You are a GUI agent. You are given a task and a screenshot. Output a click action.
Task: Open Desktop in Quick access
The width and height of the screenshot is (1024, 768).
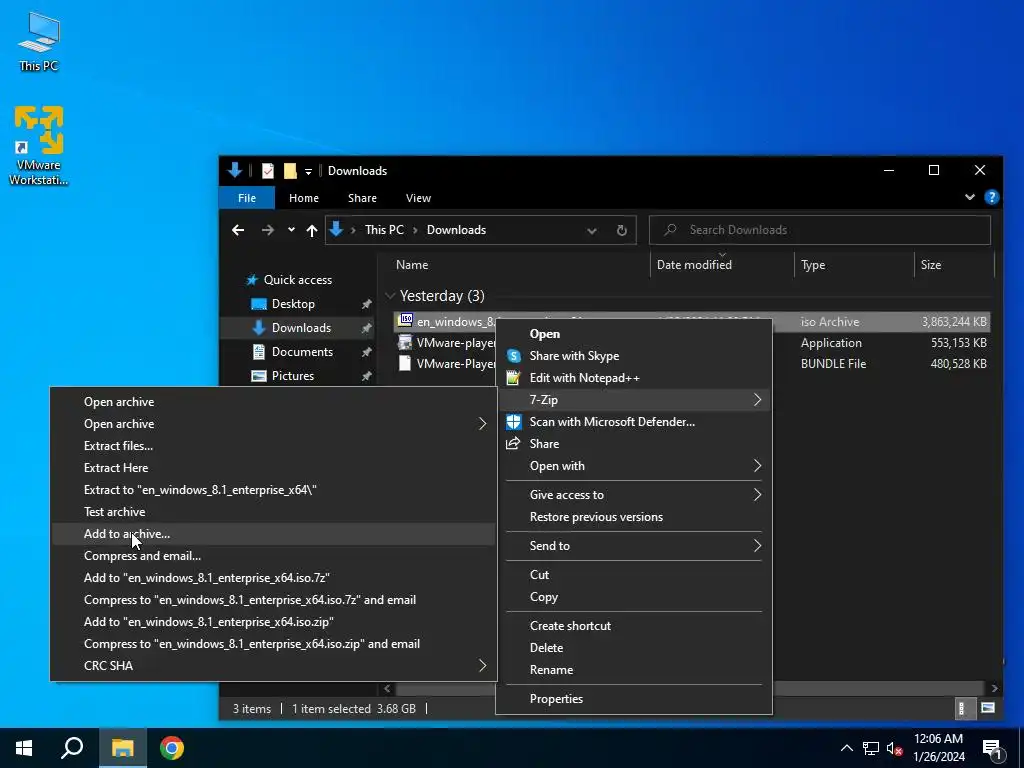point(293,304)
